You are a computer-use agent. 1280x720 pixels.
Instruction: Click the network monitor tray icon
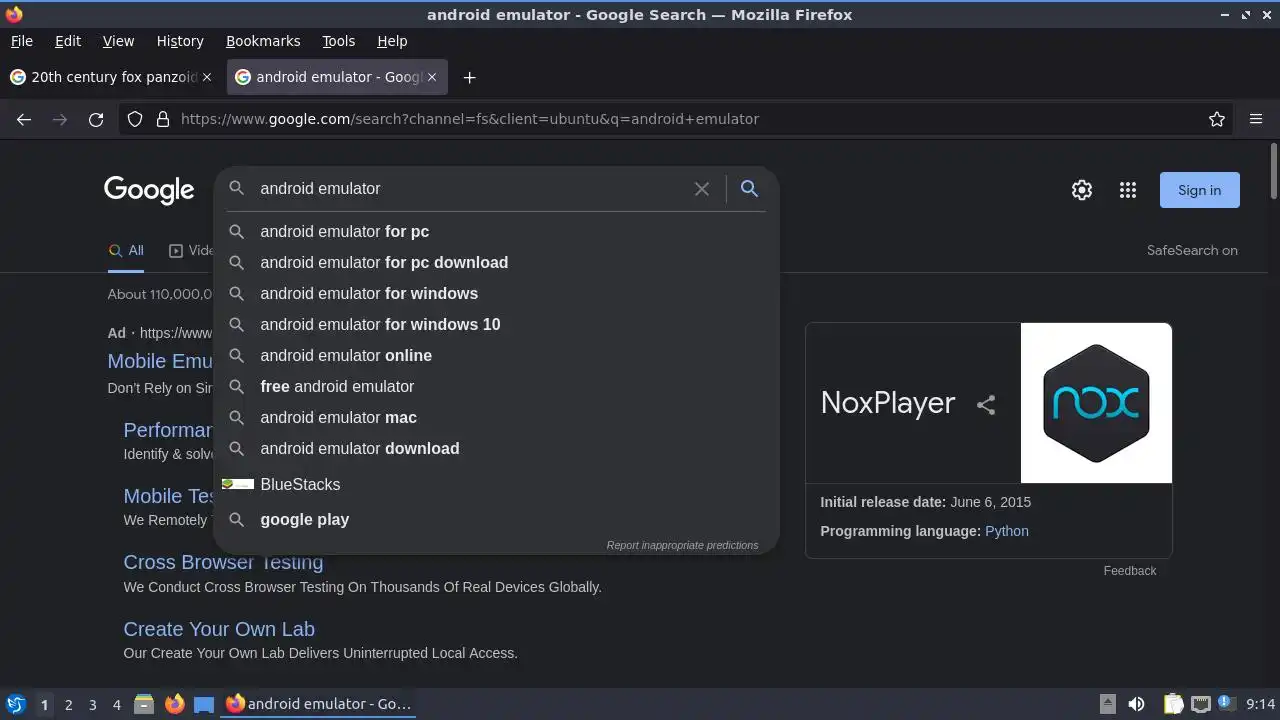coord(1201,704)
